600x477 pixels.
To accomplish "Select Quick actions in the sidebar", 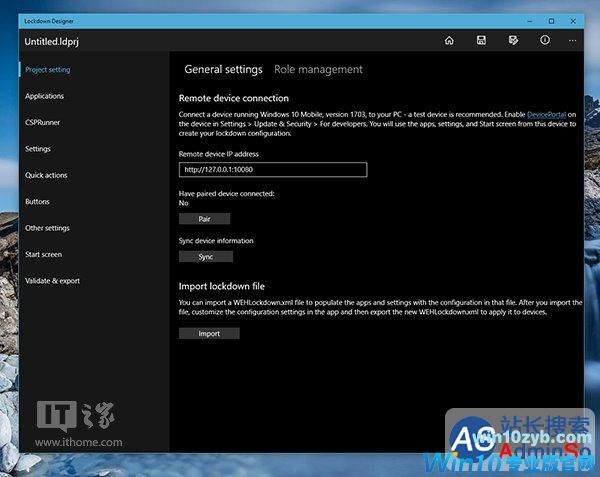I will (x=46, y=175).
